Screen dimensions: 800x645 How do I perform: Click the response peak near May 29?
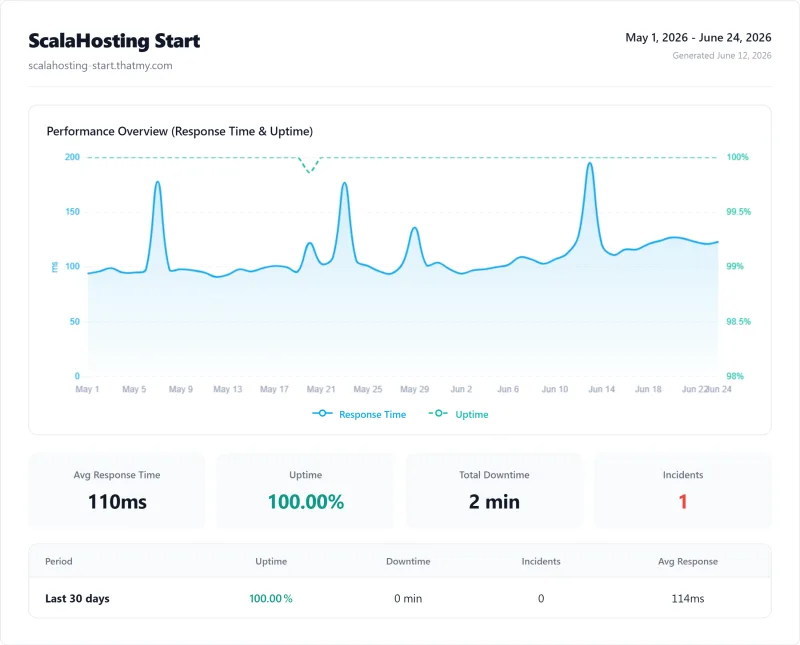click(x=415, y=228)
